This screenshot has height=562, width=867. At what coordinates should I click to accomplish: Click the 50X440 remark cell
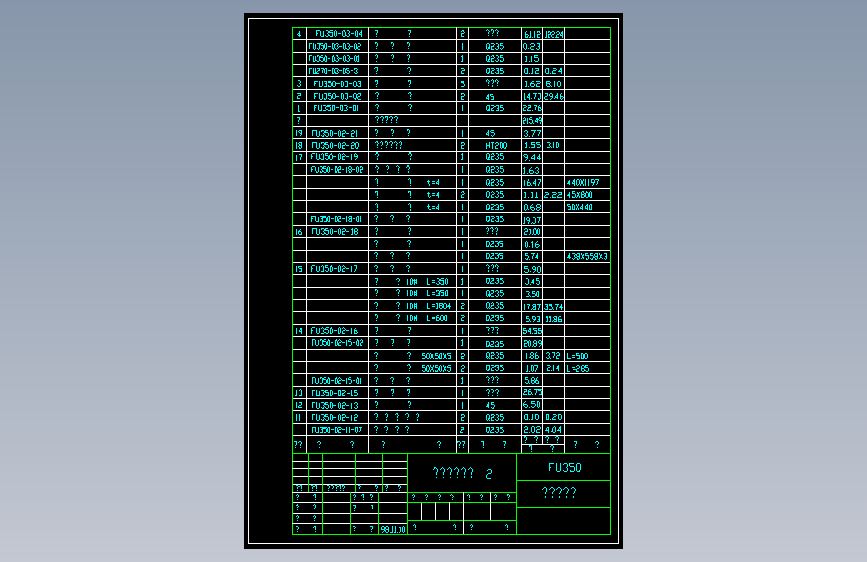pos(579,207)
